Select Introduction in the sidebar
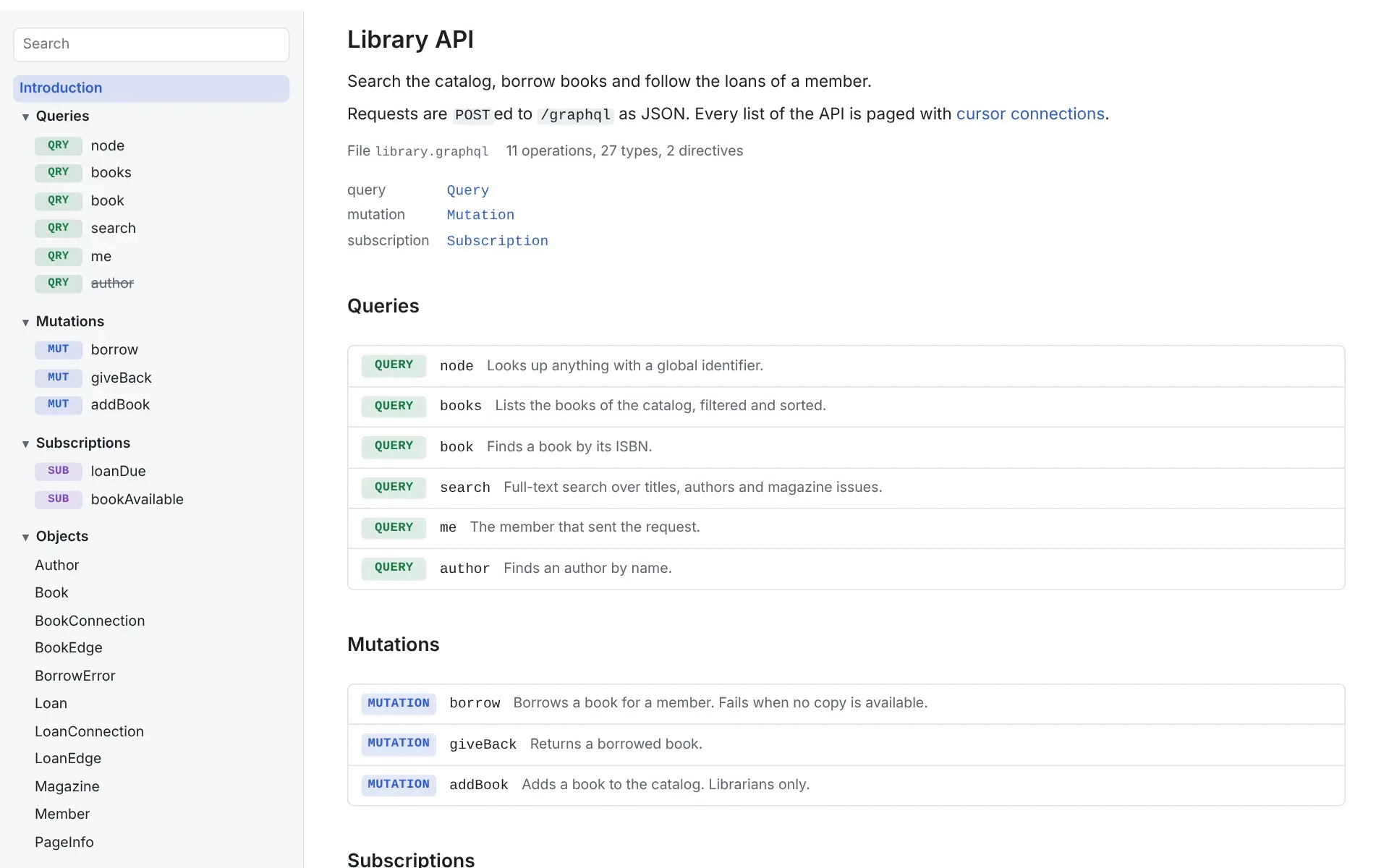Screen dimensions: 1389x868 tap(151, 88)
